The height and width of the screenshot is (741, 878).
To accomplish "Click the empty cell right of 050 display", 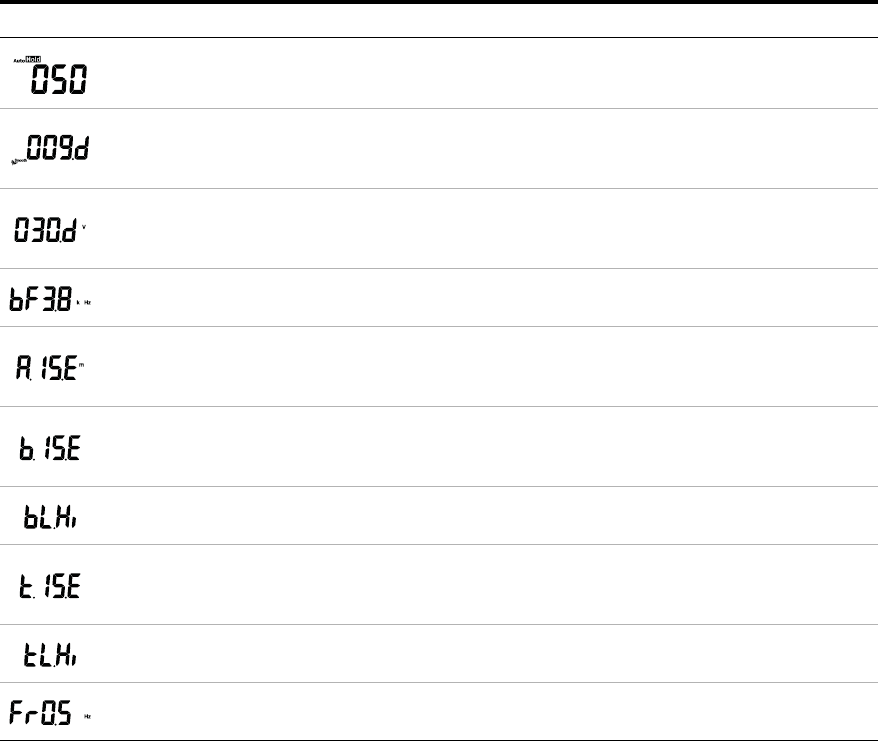I will (480, 74).
